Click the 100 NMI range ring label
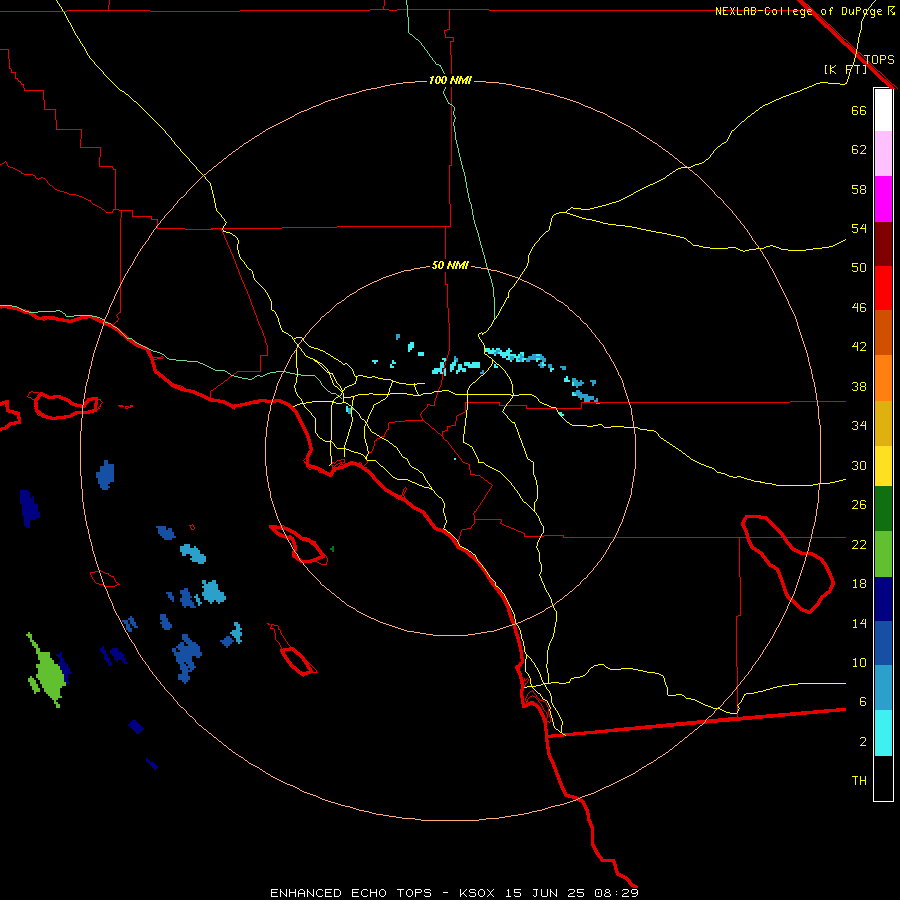 coord(450,80)
